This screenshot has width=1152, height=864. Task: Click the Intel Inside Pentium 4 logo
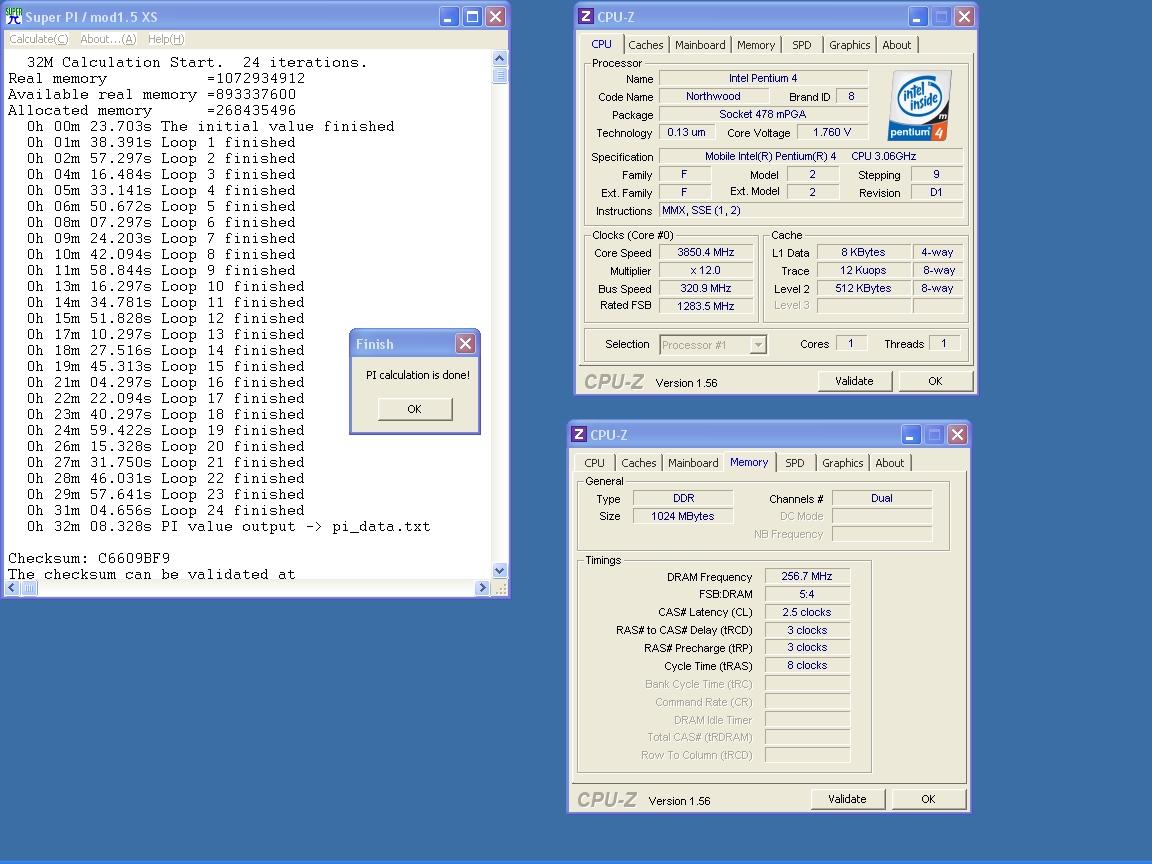click(920, 105)
